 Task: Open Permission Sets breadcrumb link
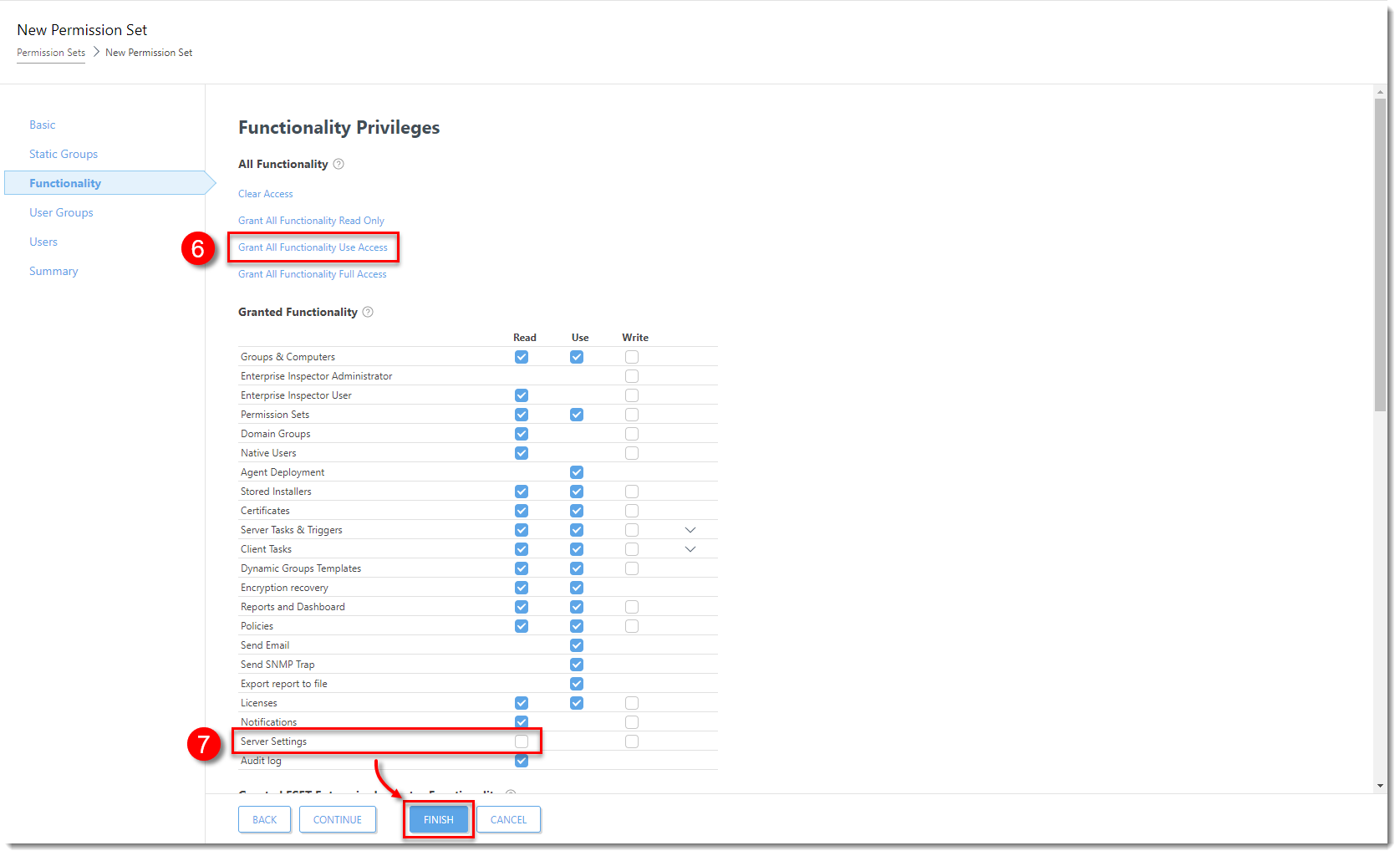coord(51,53)
